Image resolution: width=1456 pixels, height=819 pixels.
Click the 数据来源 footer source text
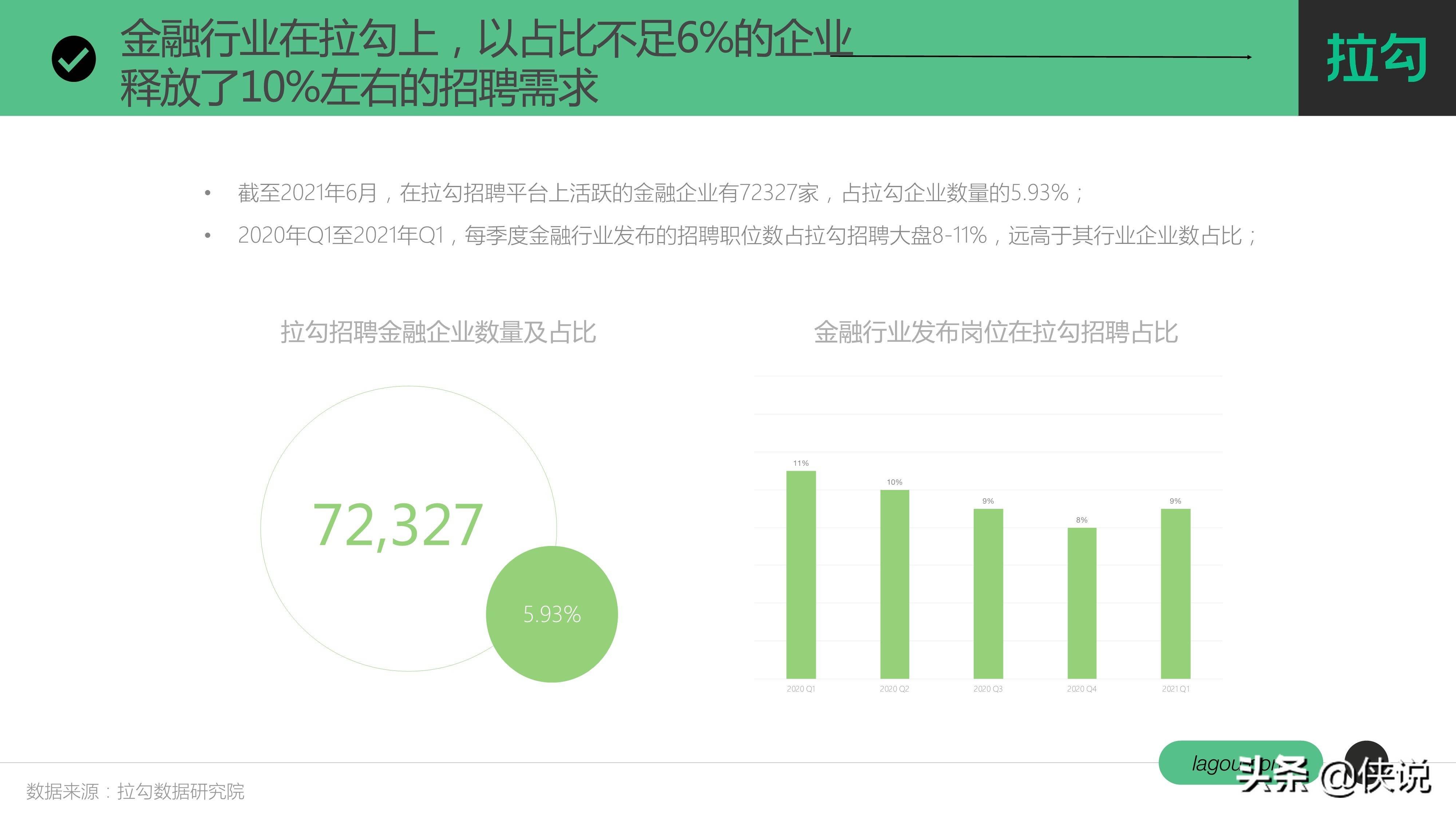coord(135,791)
